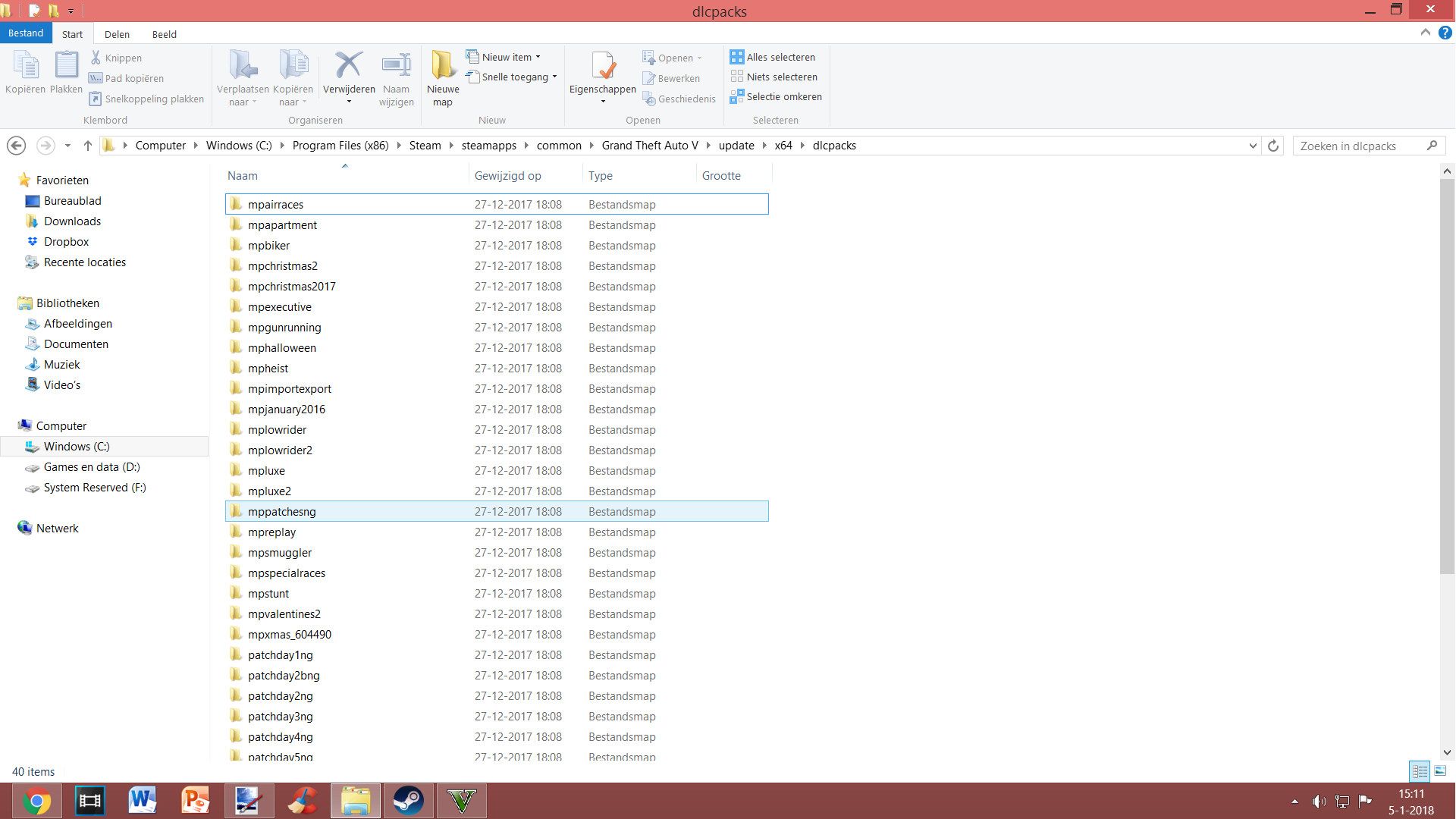The height and width of the screenshot is (819, 1456).
Task: Click Bewerken in the Openen group
Action: coord(671,78)
